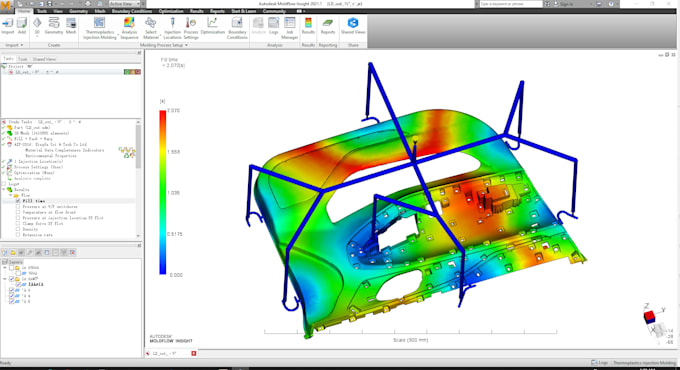Image resolution: width=680 pixels, height=370 pixels.
Task: Click the red delete layer toolbar icon
Action: tap(72, 252)
